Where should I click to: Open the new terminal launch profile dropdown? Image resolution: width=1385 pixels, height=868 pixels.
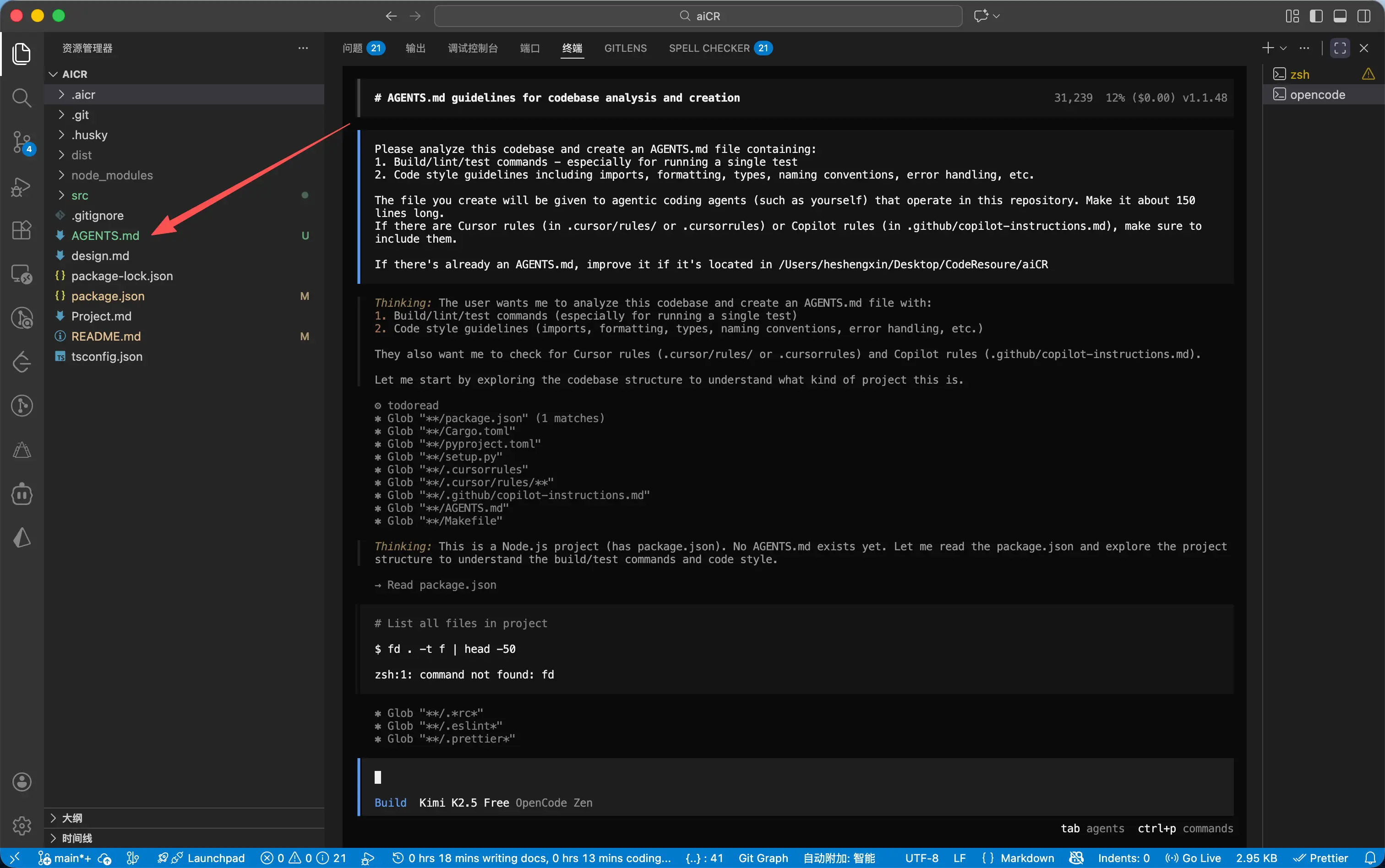tap(1283, 48)
